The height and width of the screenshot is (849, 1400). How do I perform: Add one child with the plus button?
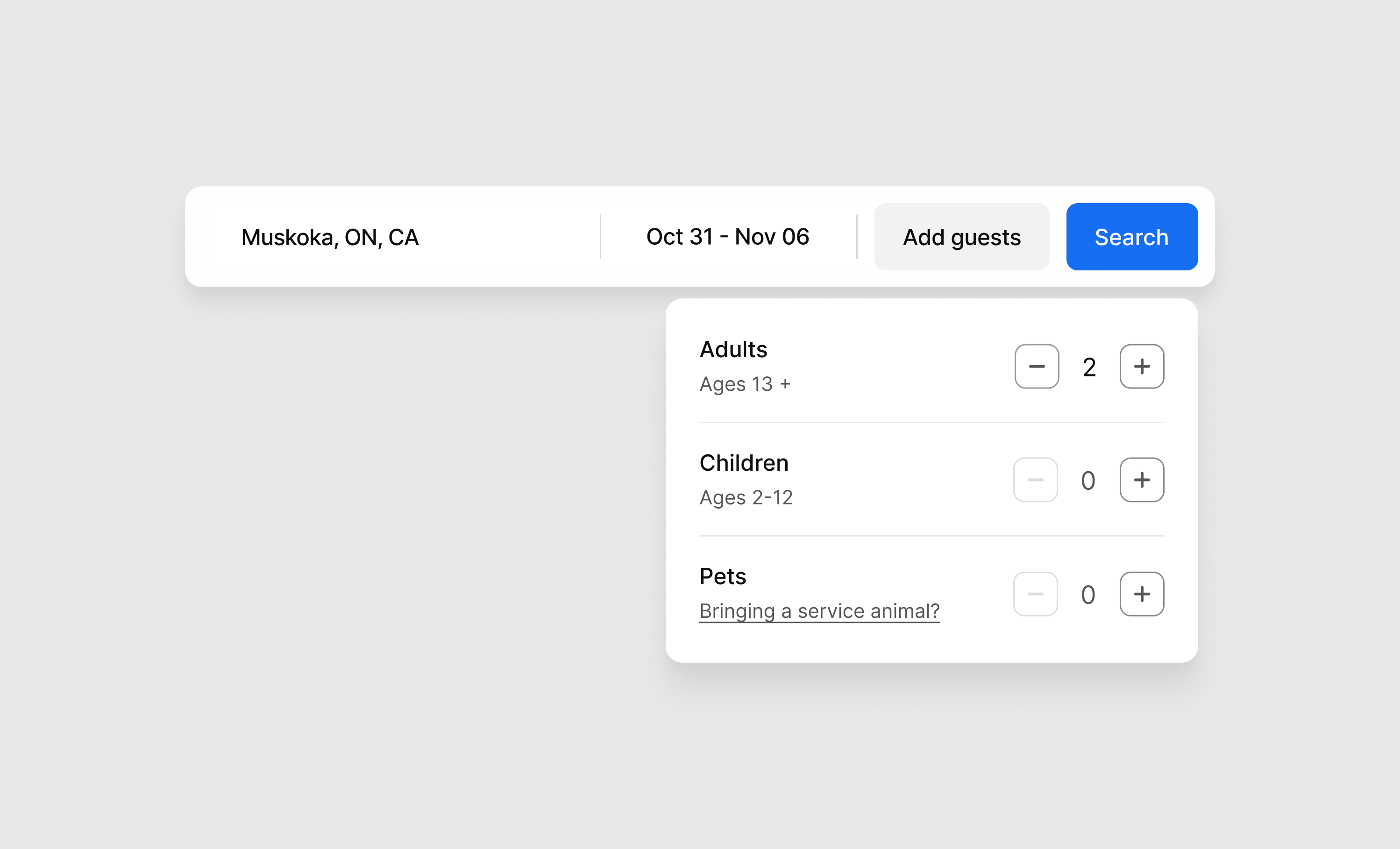pos(1142,480)
